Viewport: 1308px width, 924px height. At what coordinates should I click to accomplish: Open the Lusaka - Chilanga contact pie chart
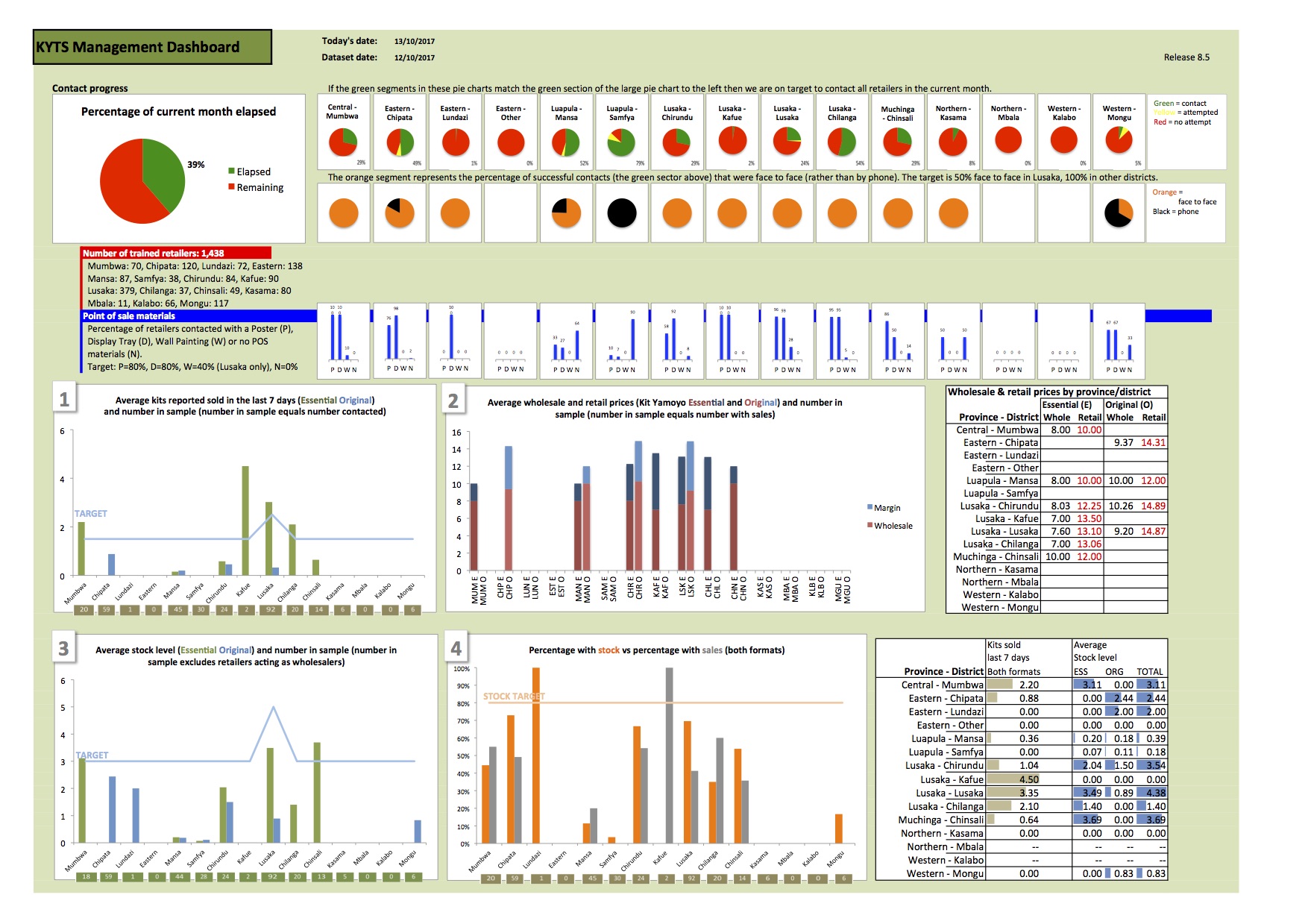[x=842, y=142]
